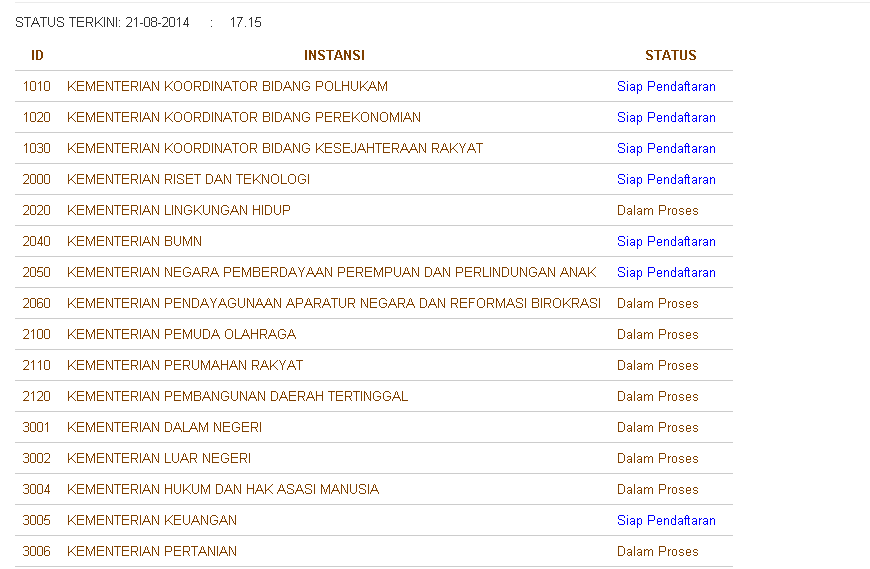Select KEMENTERIAN PEMBANGUNAN DAERAH TERTINGGAL name
Screen dimensions: 870x569
[237, 397]
